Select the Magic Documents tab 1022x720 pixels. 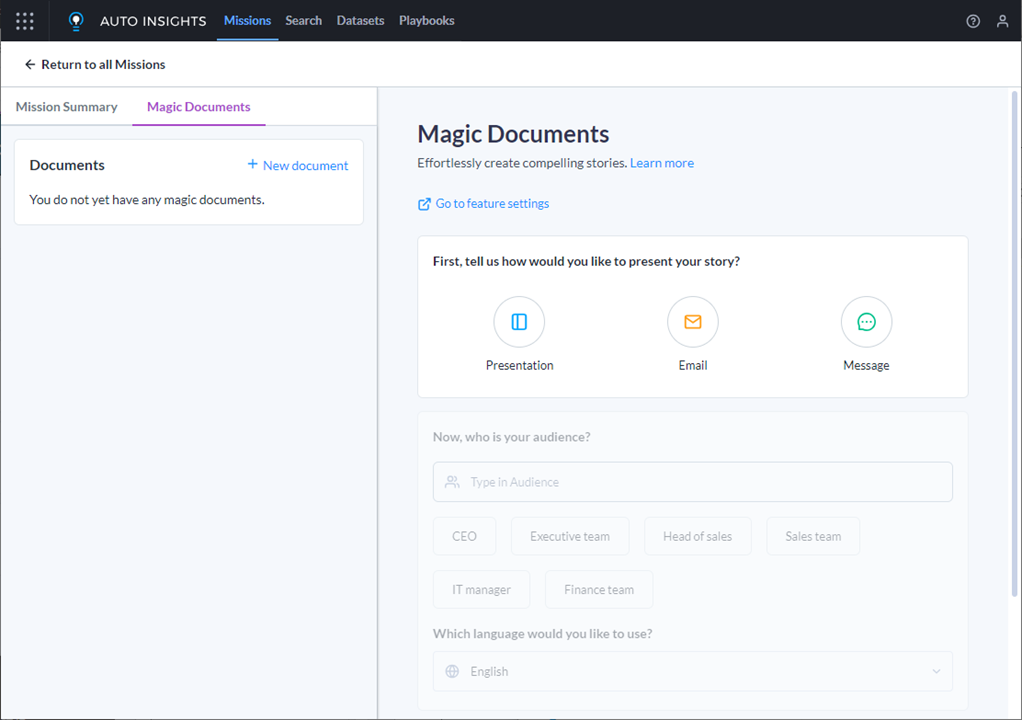point(199,106)
